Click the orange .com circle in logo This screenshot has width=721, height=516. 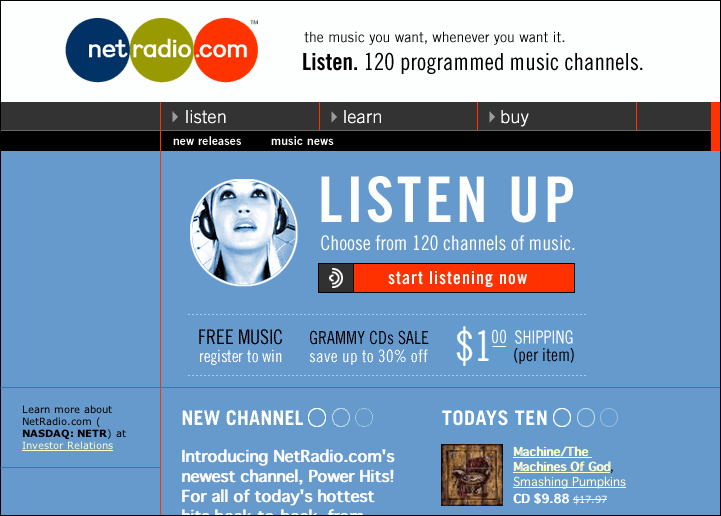point(225,50)
